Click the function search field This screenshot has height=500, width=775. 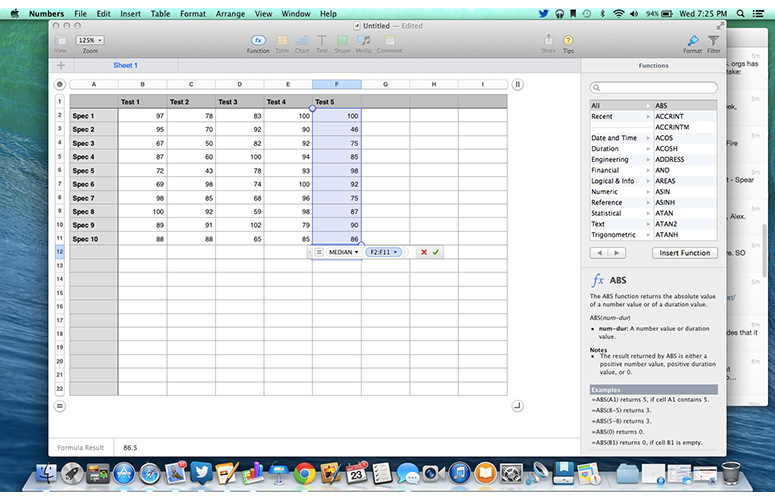point(653,87)
